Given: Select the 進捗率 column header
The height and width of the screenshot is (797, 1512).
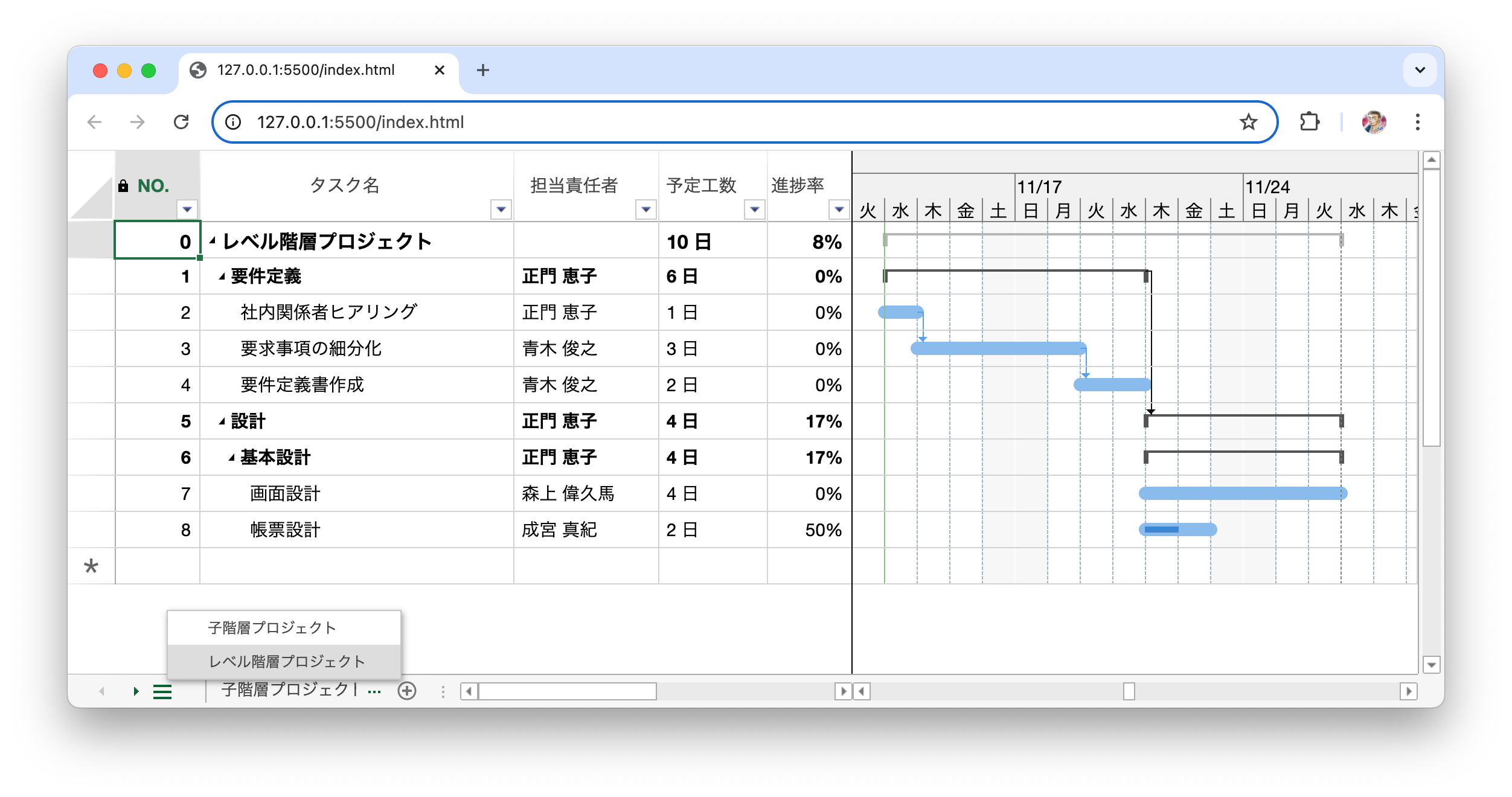Looking at the screenshot, I should 809,185.
